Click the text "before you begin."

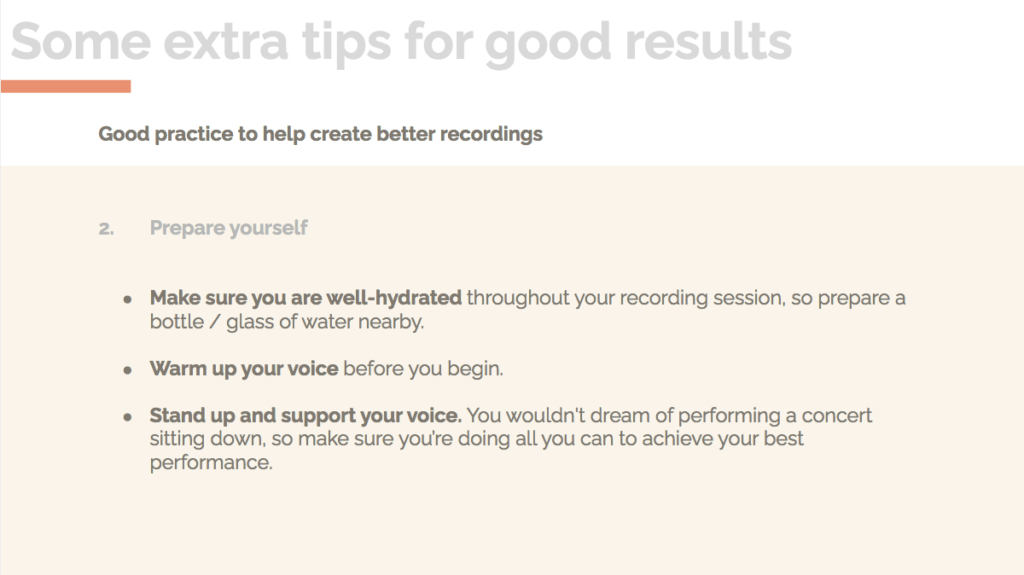(423, 369)
